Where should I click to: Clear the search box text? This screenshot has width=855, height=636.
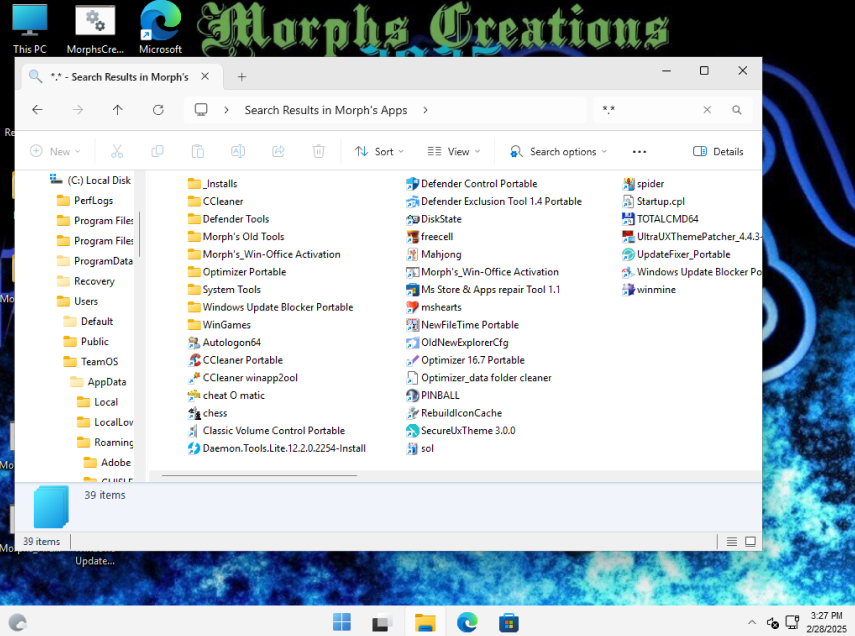point(707,110)
